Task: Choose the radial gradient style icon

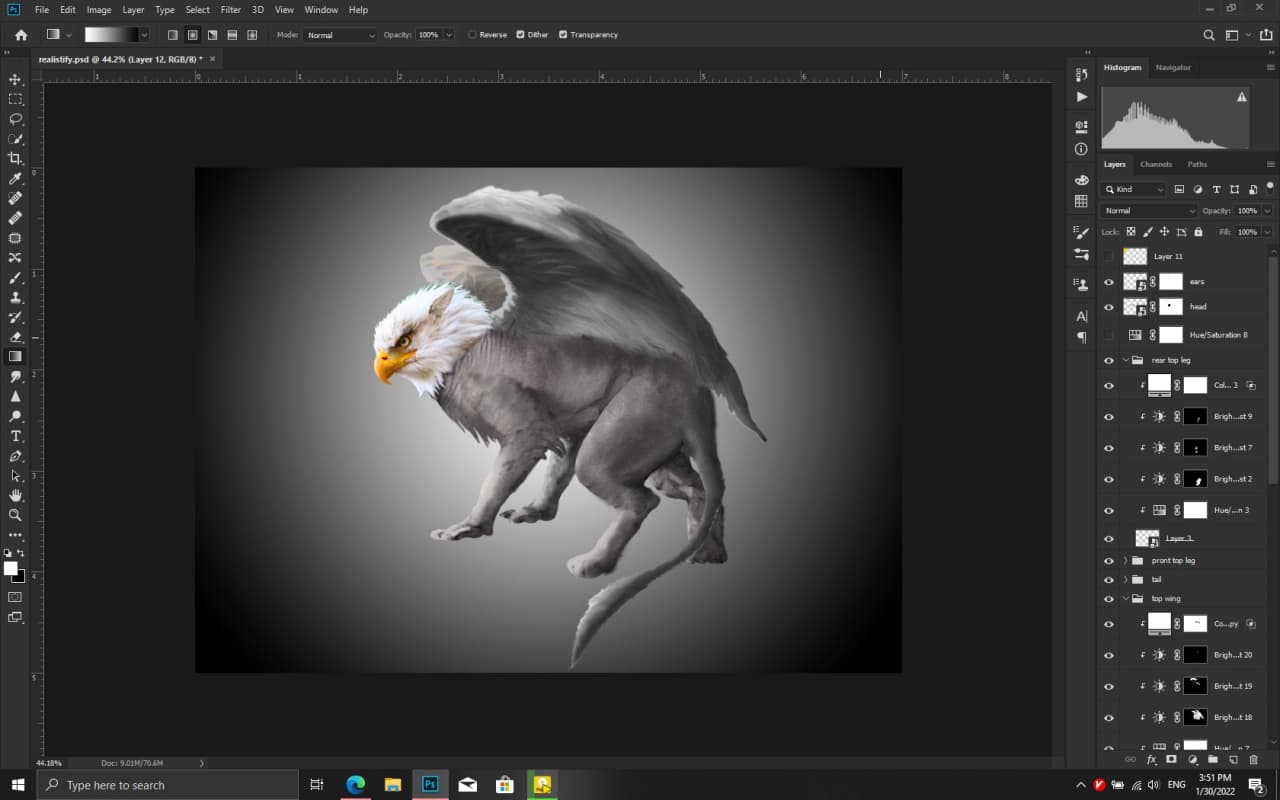Action: pos(192,35)
